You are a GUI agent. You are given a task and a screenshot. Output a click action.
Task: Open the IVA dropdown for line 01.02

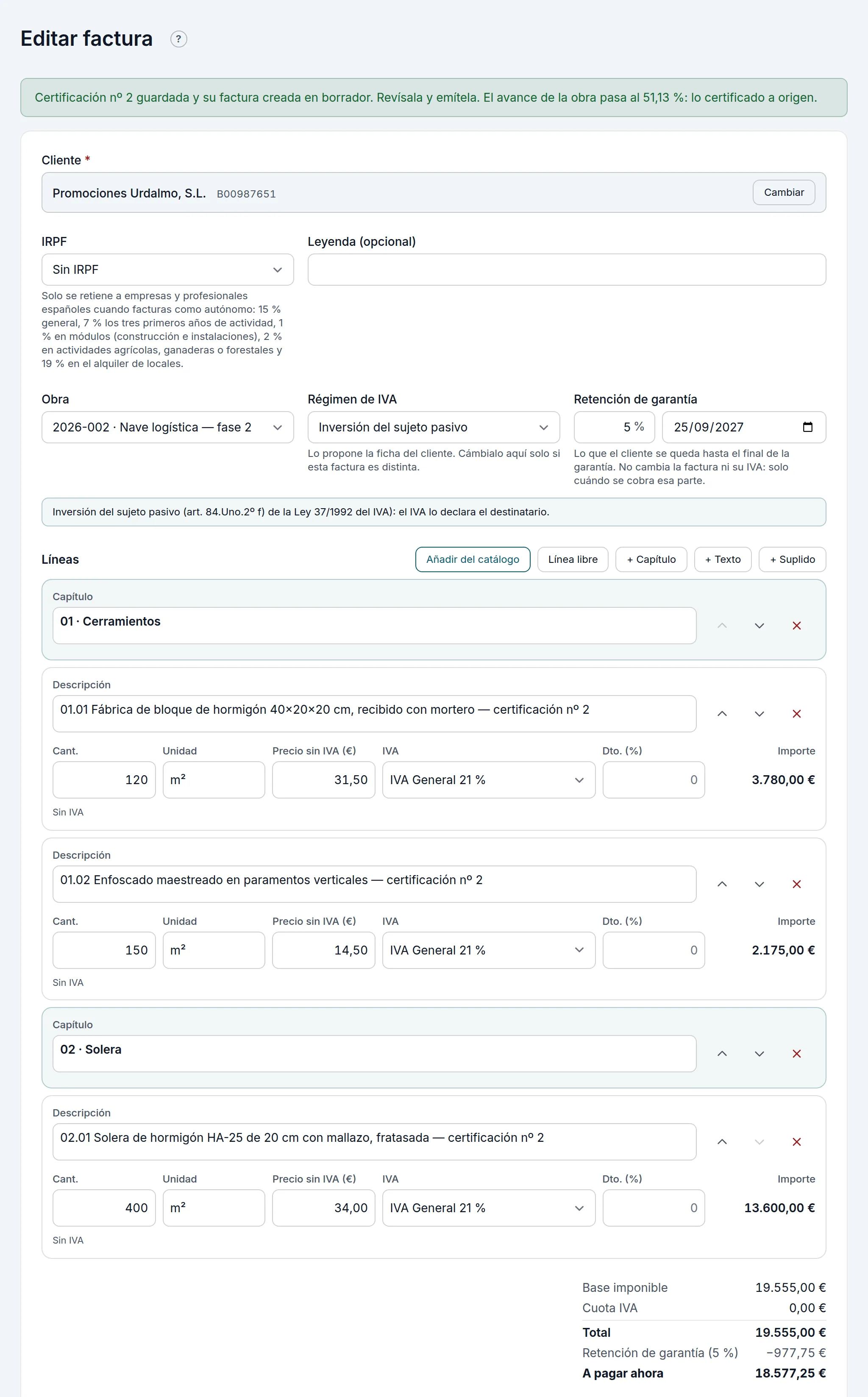[x=489, y=950]
